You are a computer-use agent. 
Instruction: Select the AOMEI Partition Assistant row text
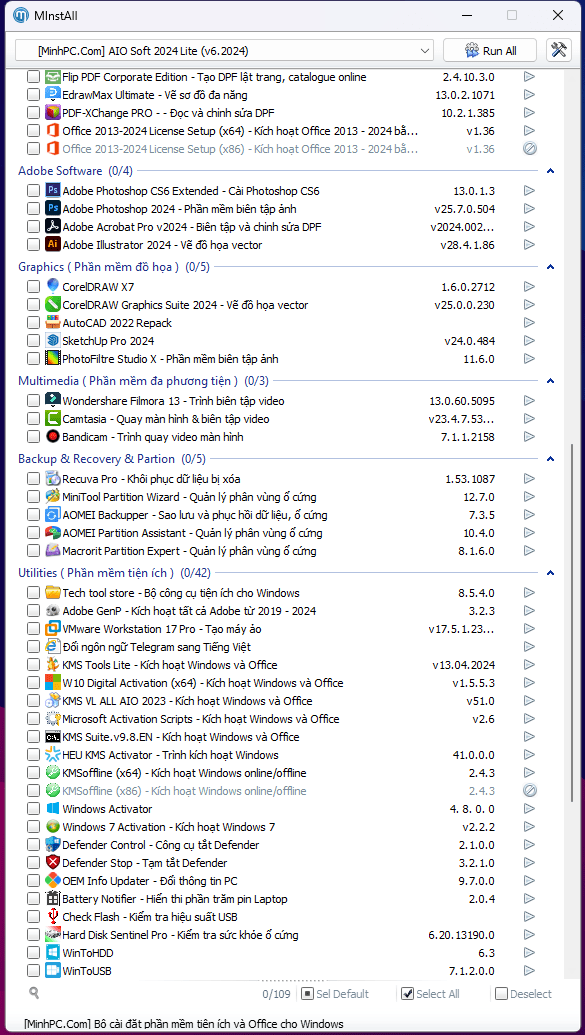(192, 532)
